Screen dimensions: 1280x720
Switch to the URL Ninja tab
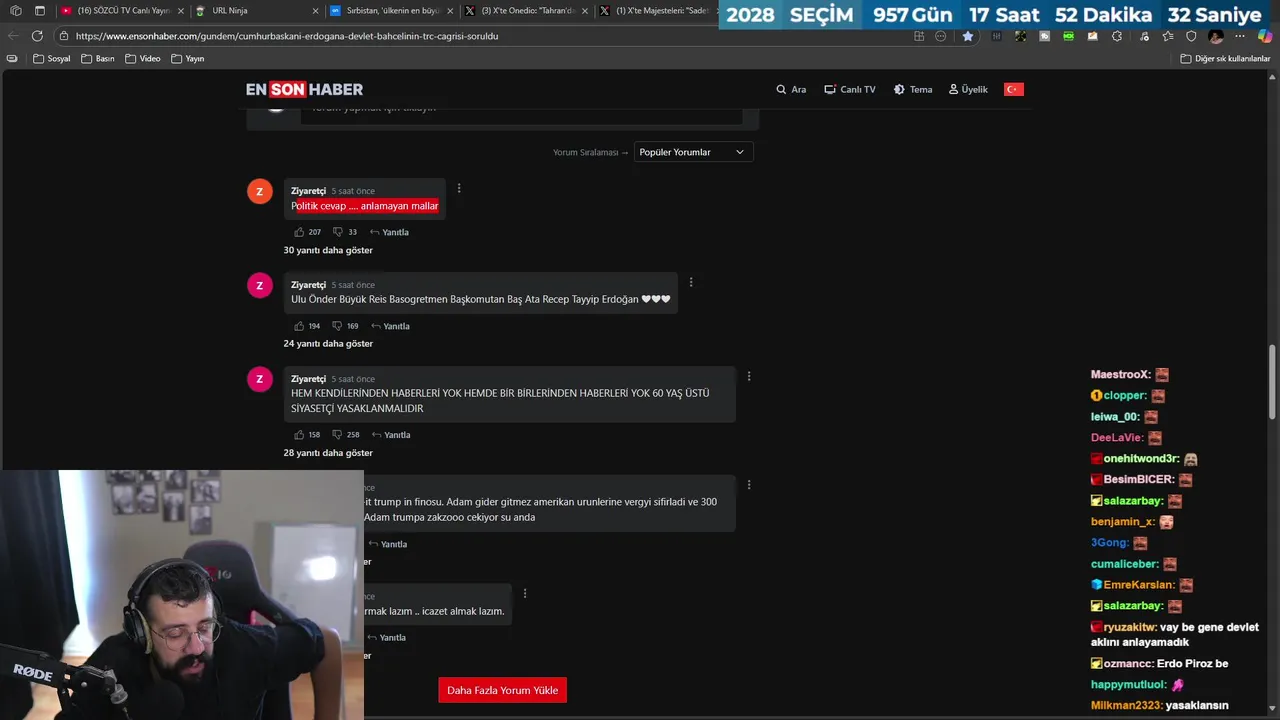click(x=255, y=11)
